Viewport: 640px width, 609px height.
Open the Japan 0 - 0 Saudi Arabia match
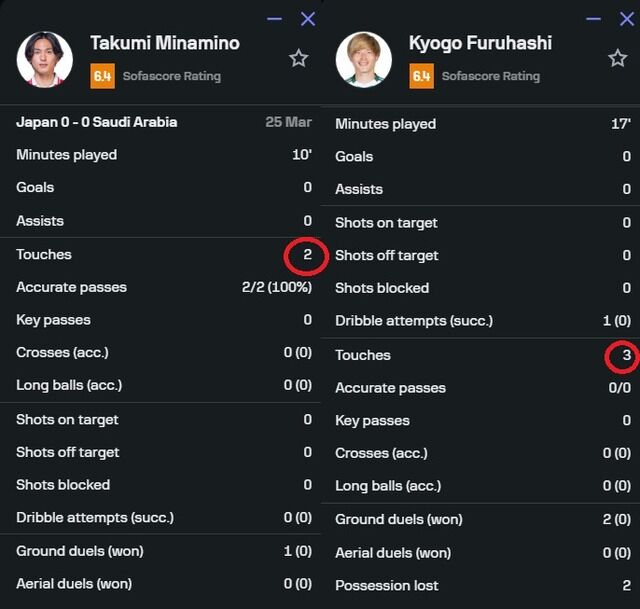tap(97, 122)
